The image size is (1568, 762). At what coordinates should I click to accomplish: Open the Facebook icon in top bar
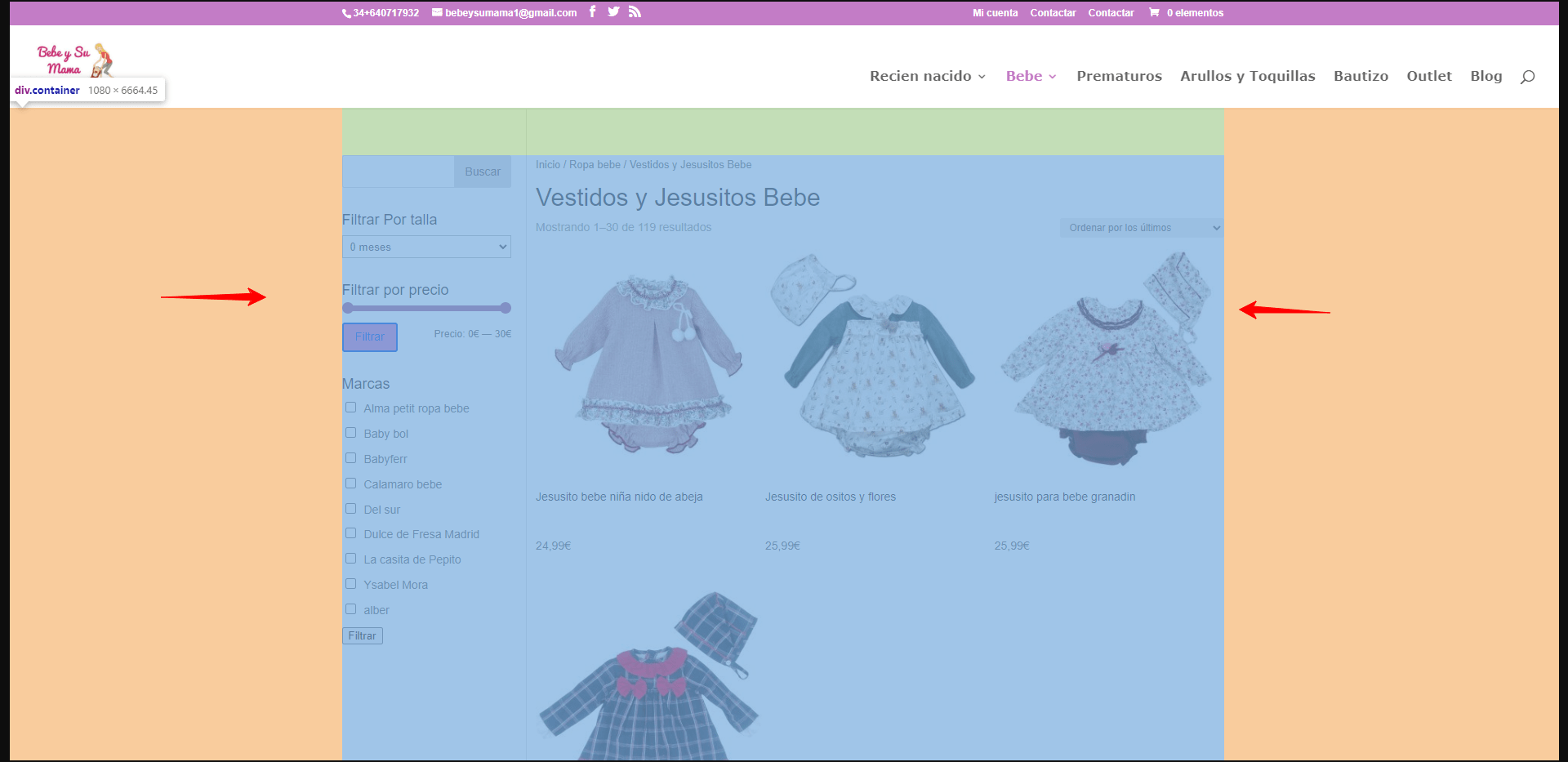(x=592, y=11)
